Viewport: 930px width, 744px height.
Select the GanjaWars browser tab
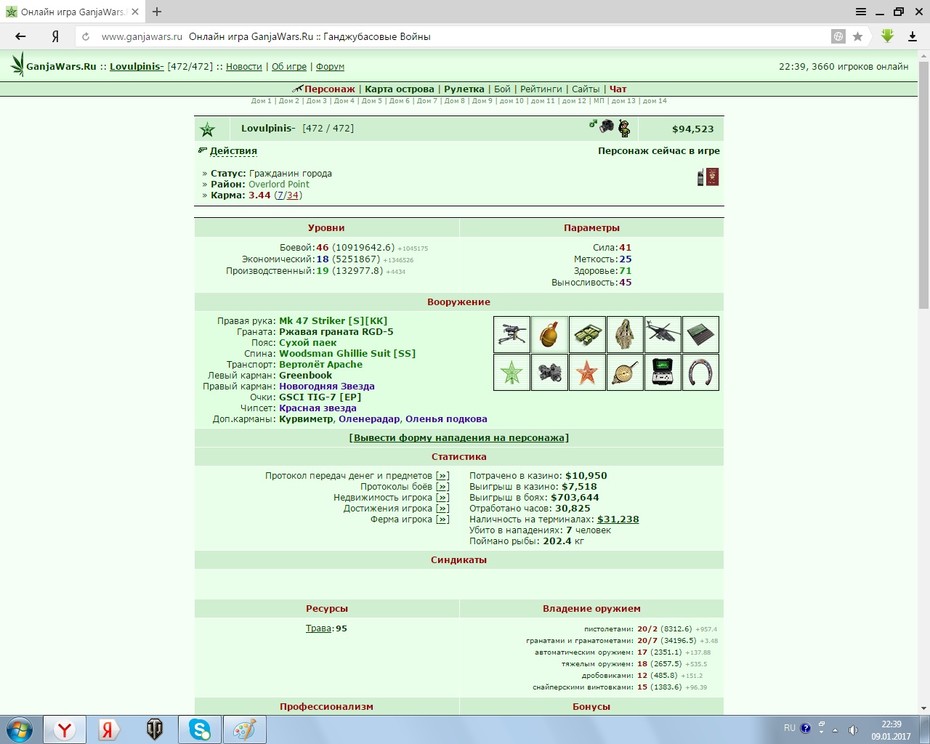[72, 11]
